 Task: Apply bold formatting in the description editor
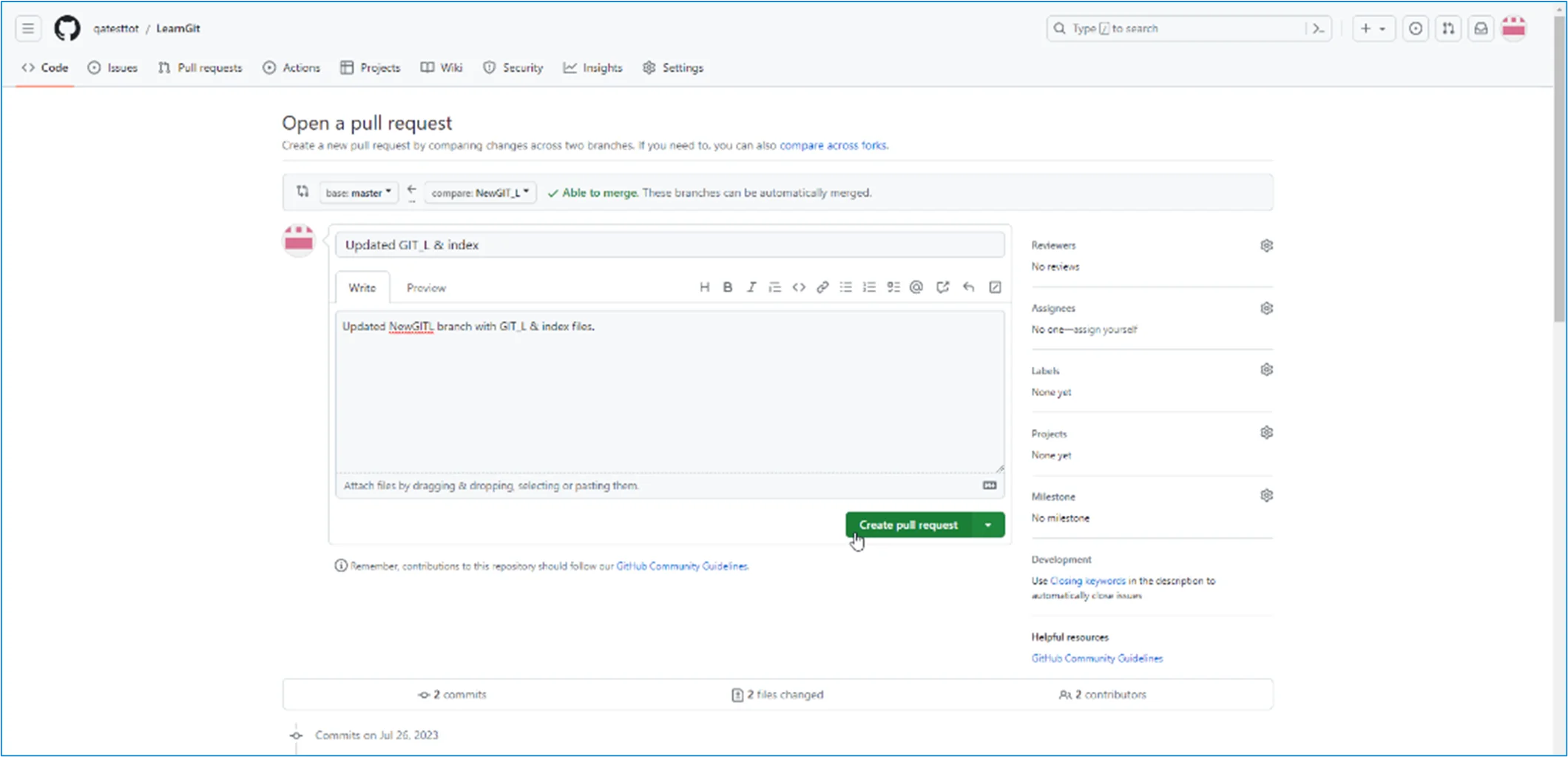pos(728,287)
